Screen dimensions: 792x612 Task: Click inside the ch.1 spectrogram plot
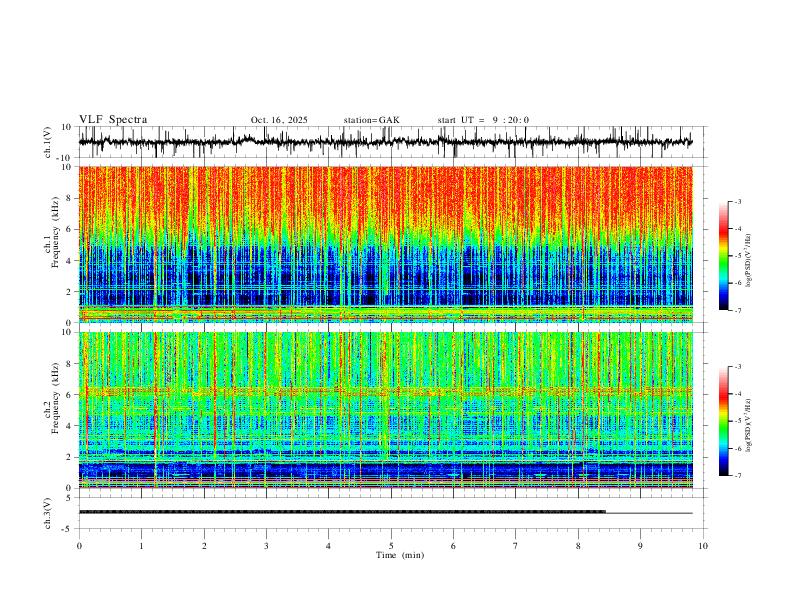pos(386,244)
